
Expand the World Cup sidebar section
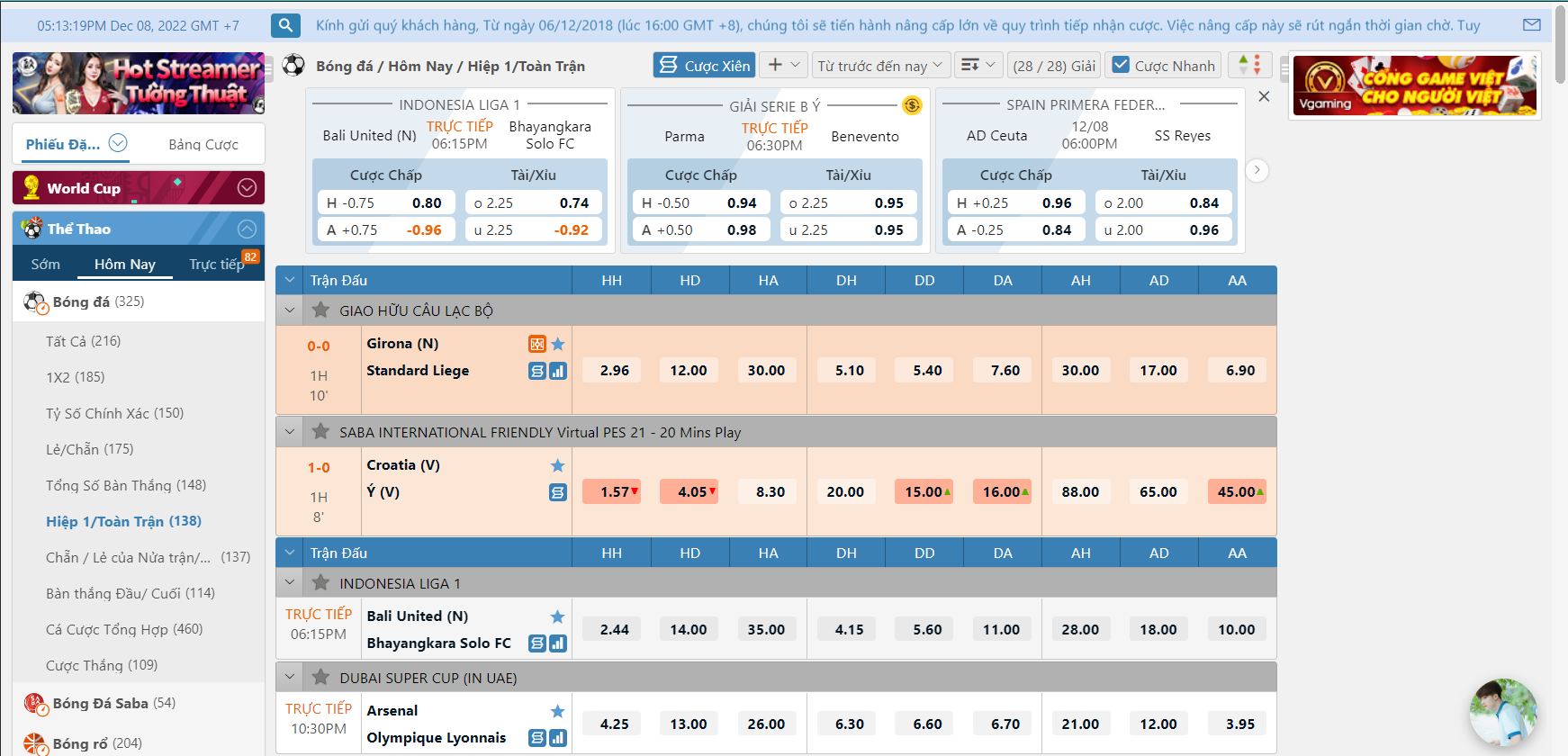pos(247,188)
